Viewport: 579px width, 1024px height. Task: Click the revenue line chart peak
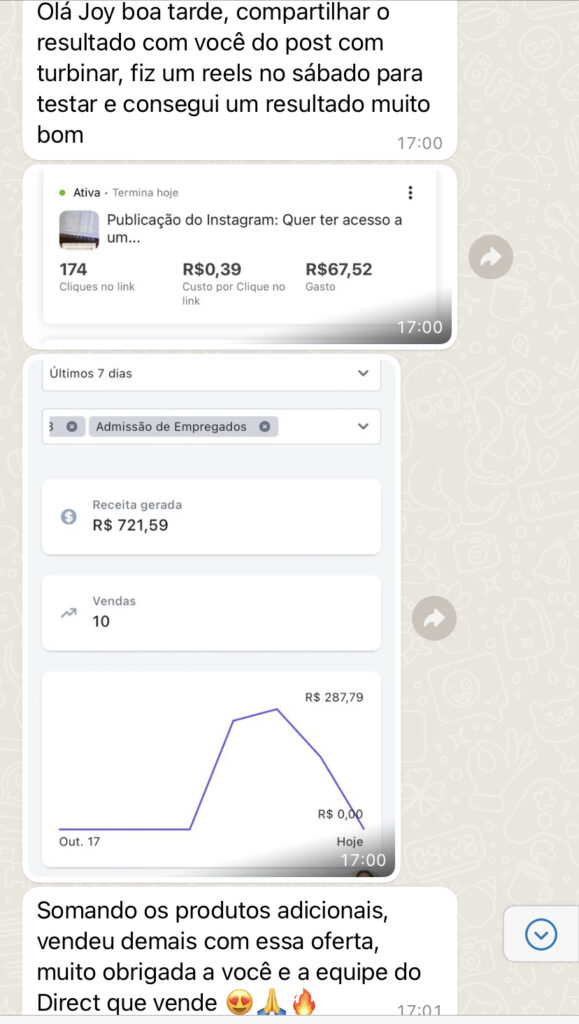(277, 709)
